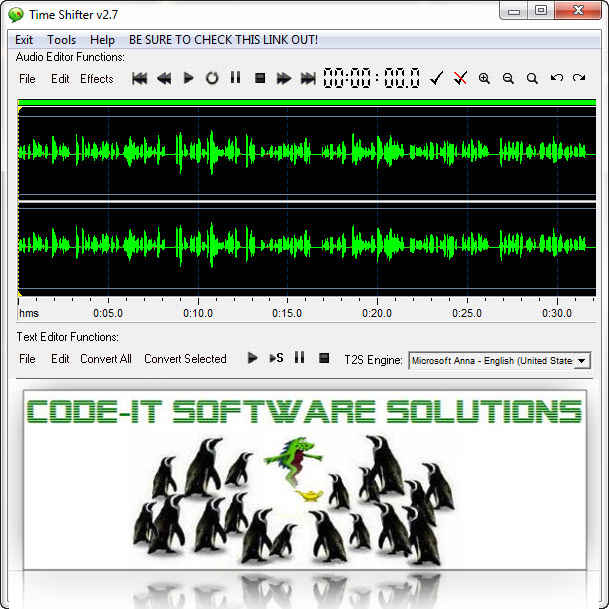The width and height of the screenshot is (609, 609).
Task: Open the Help menu
Action: [x=102, y=40]
